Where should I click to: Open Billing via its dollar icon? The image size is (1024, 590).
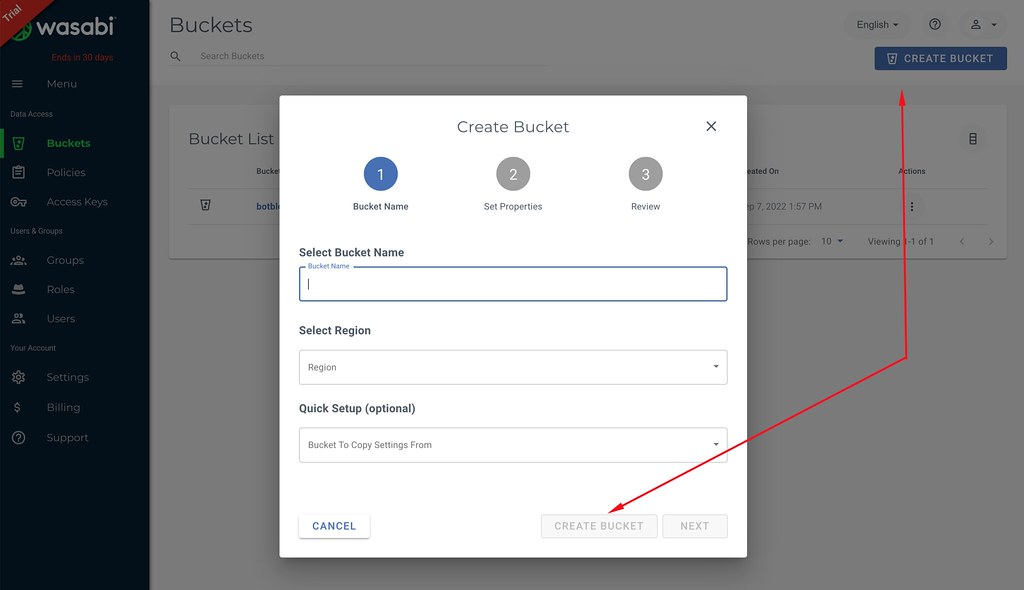click(17, 407)
